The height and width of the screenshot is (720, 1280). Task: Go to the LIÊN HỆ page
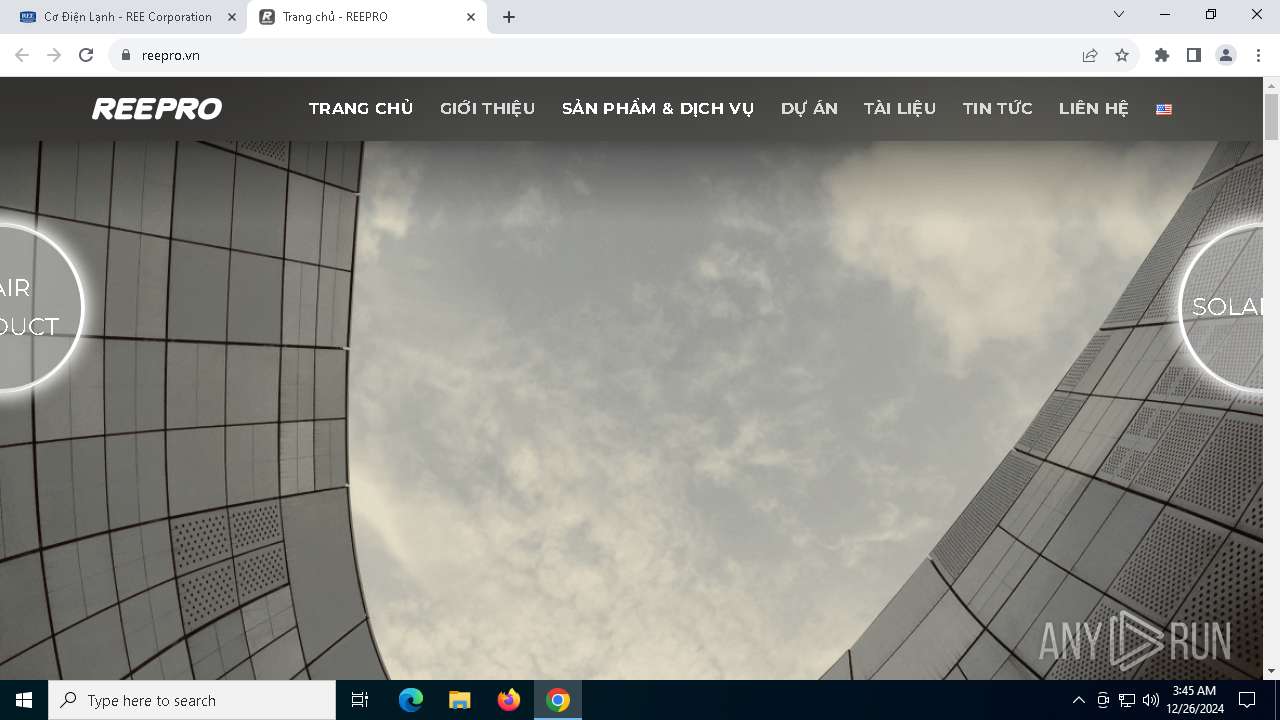1093,109
